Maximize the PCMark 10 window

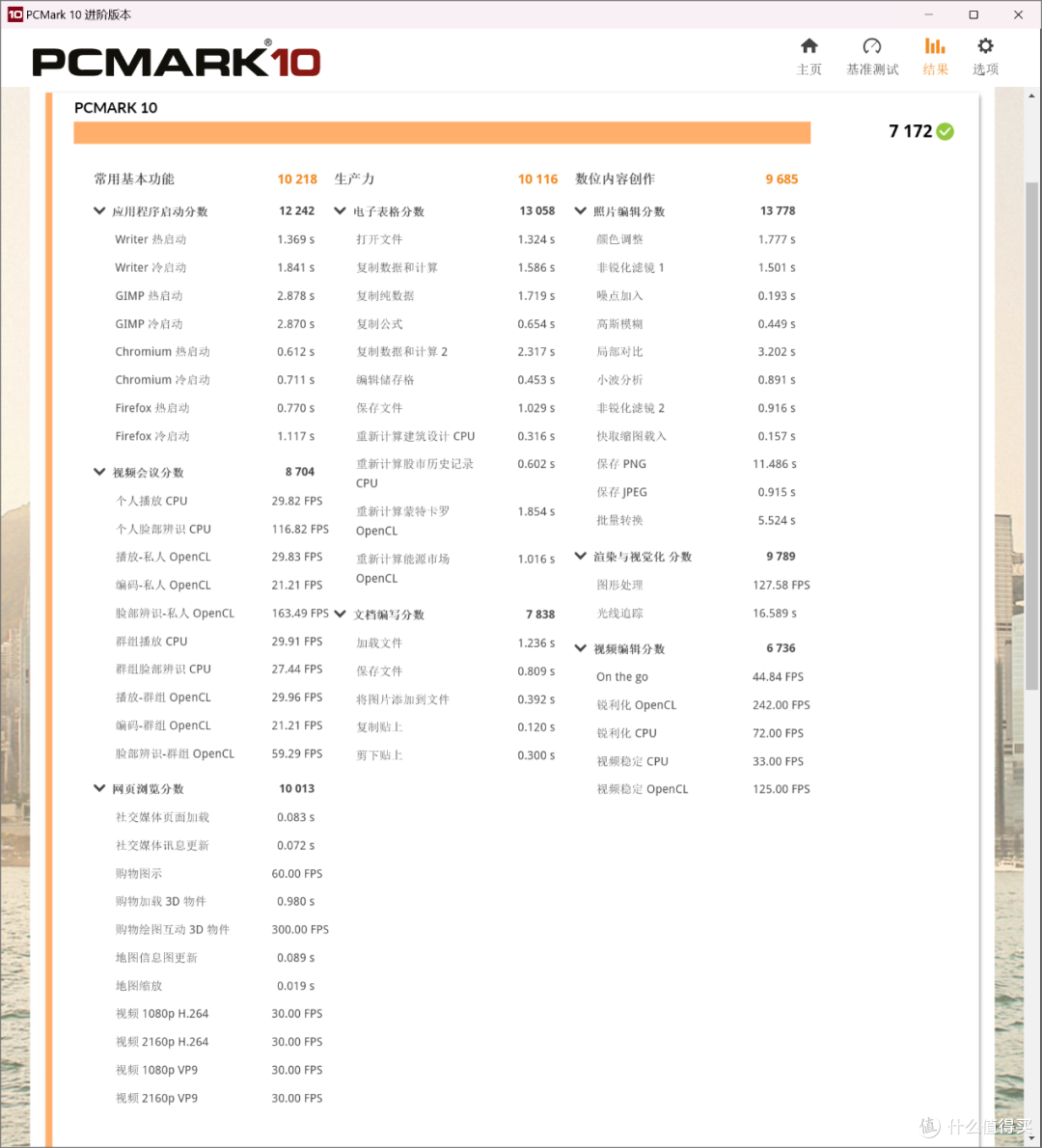973,14
